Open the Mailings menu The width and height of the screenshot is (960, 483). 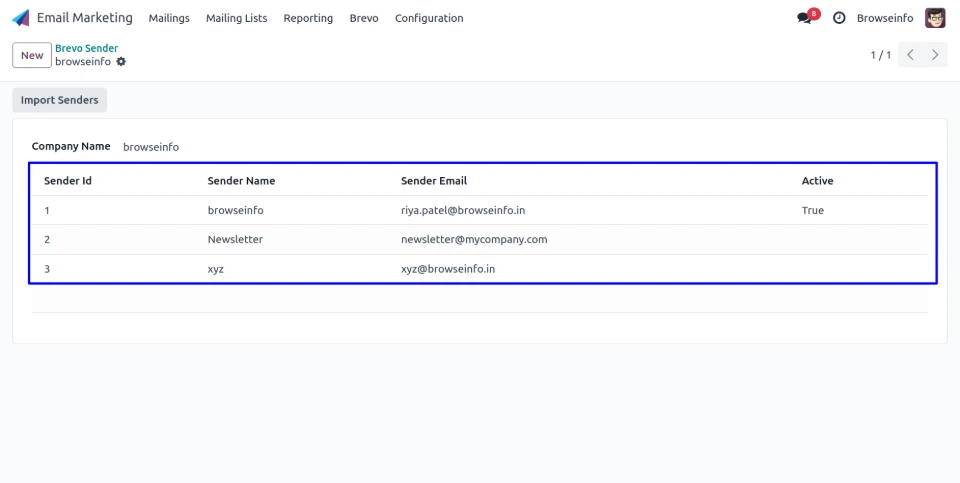[168, 18]
